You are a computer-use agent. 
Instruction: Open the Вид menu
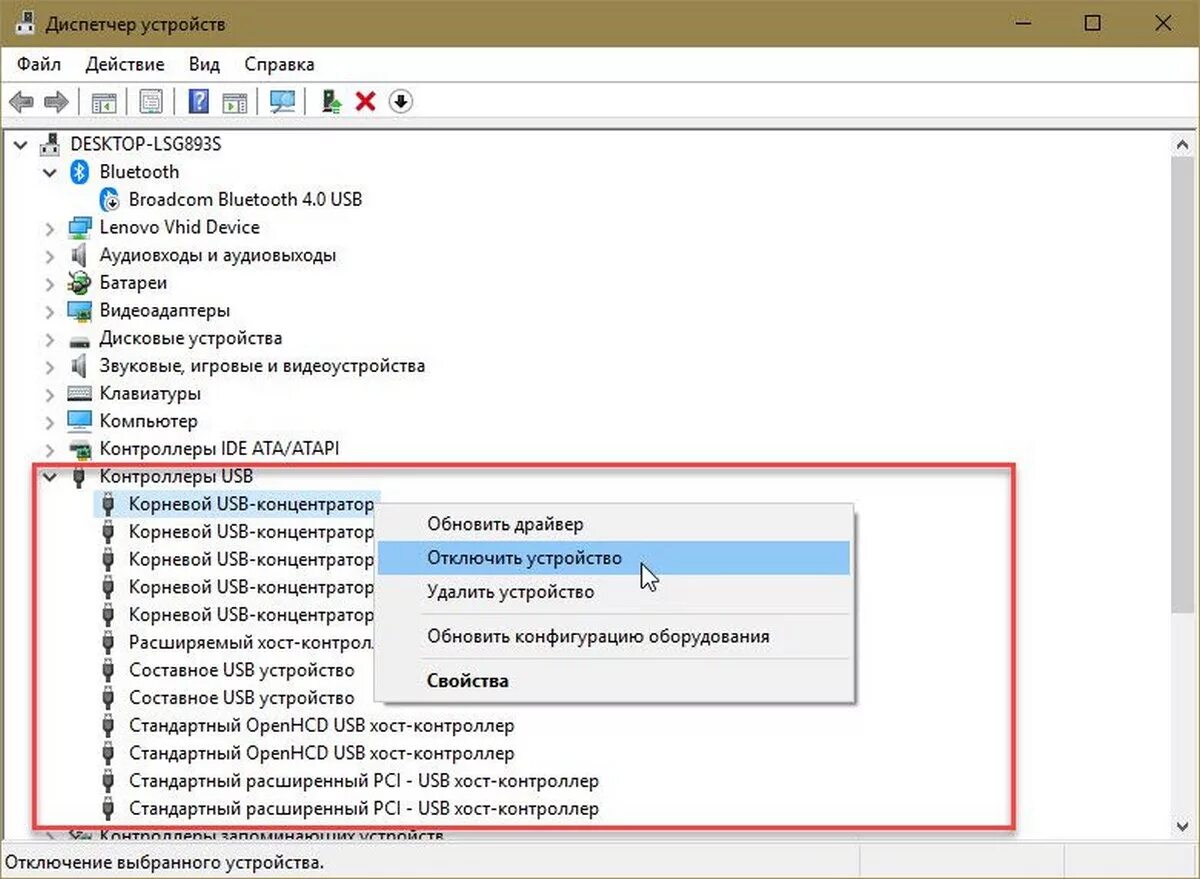[203, 64]
